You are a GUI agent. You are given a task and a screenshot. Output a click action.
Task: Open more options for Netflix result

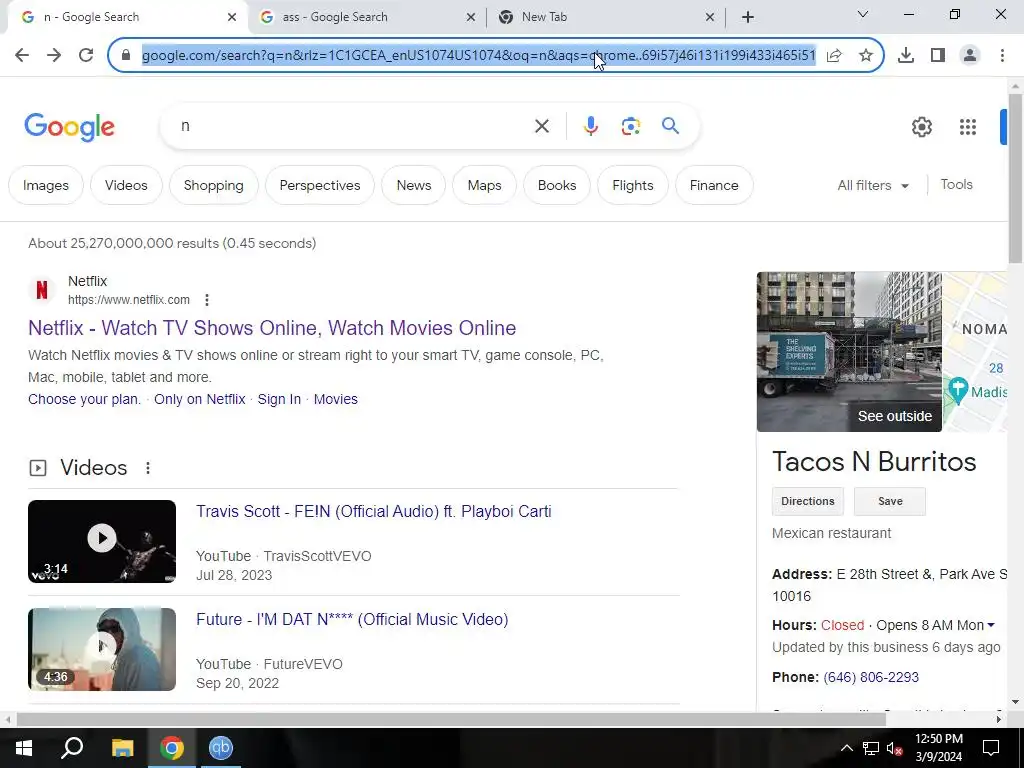point(207,300)
